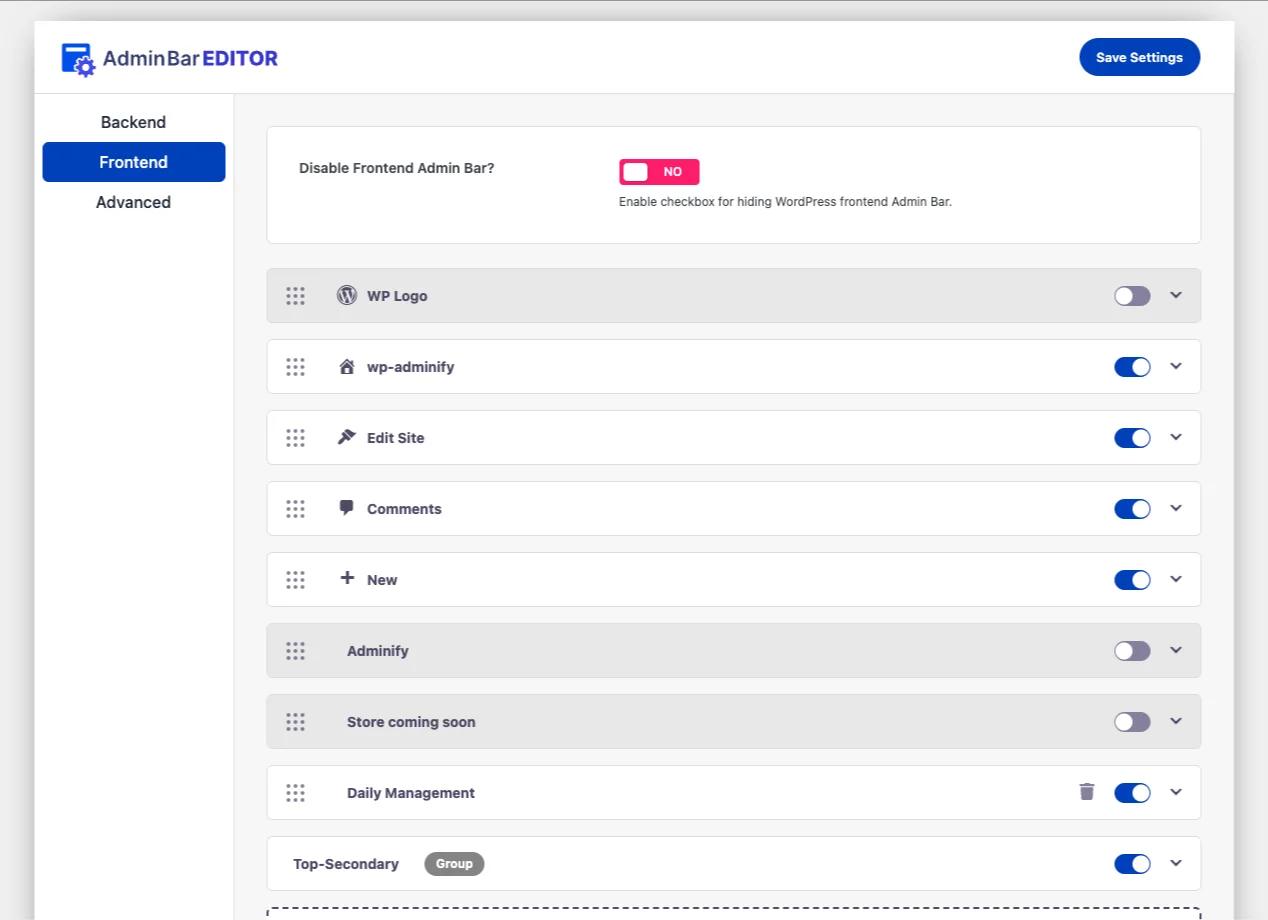Viewport: 1268px width, 920px height.
Task: Disable the Edit Site toggle
Action: [x=1132, y=438]
